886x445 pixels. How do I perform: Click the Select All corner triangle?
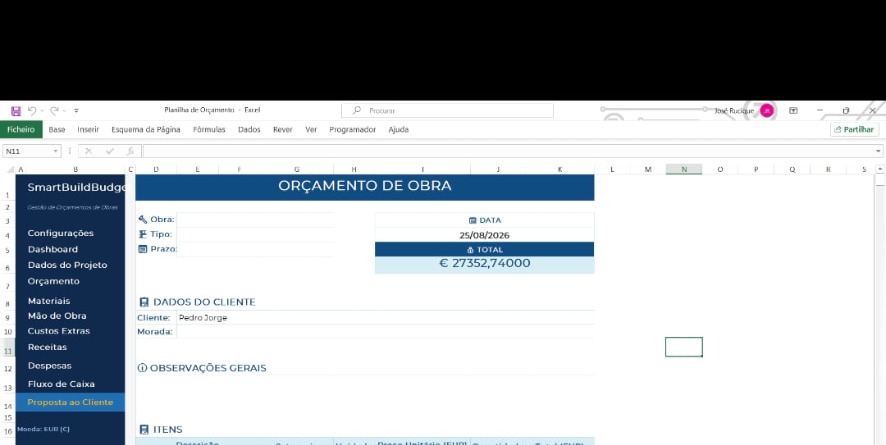[x=10, y=169]
